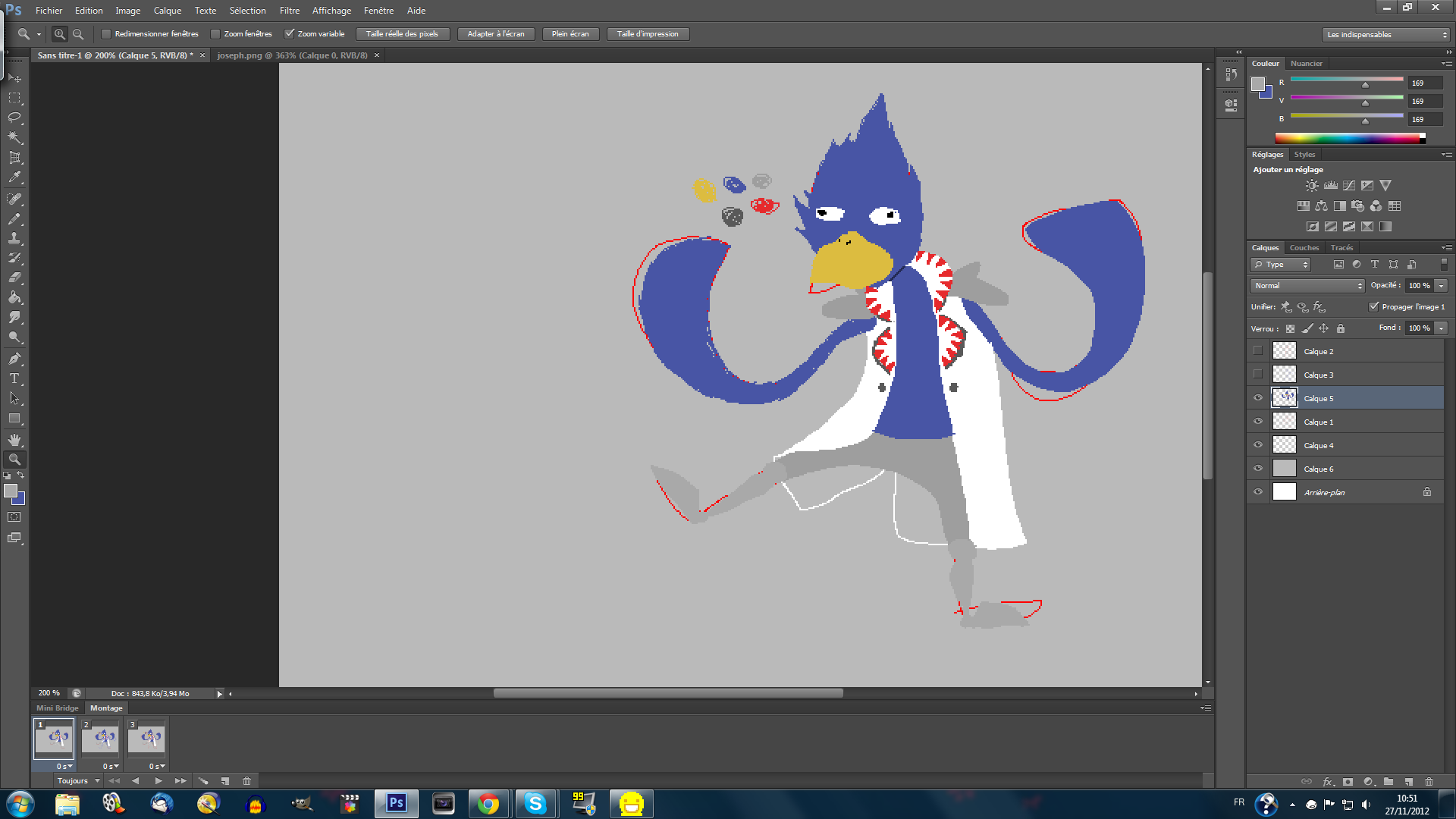Screen dimensions: 1456x819
Task: Toggle Zoom fenêtres checkbox
Action: (215, 34)
